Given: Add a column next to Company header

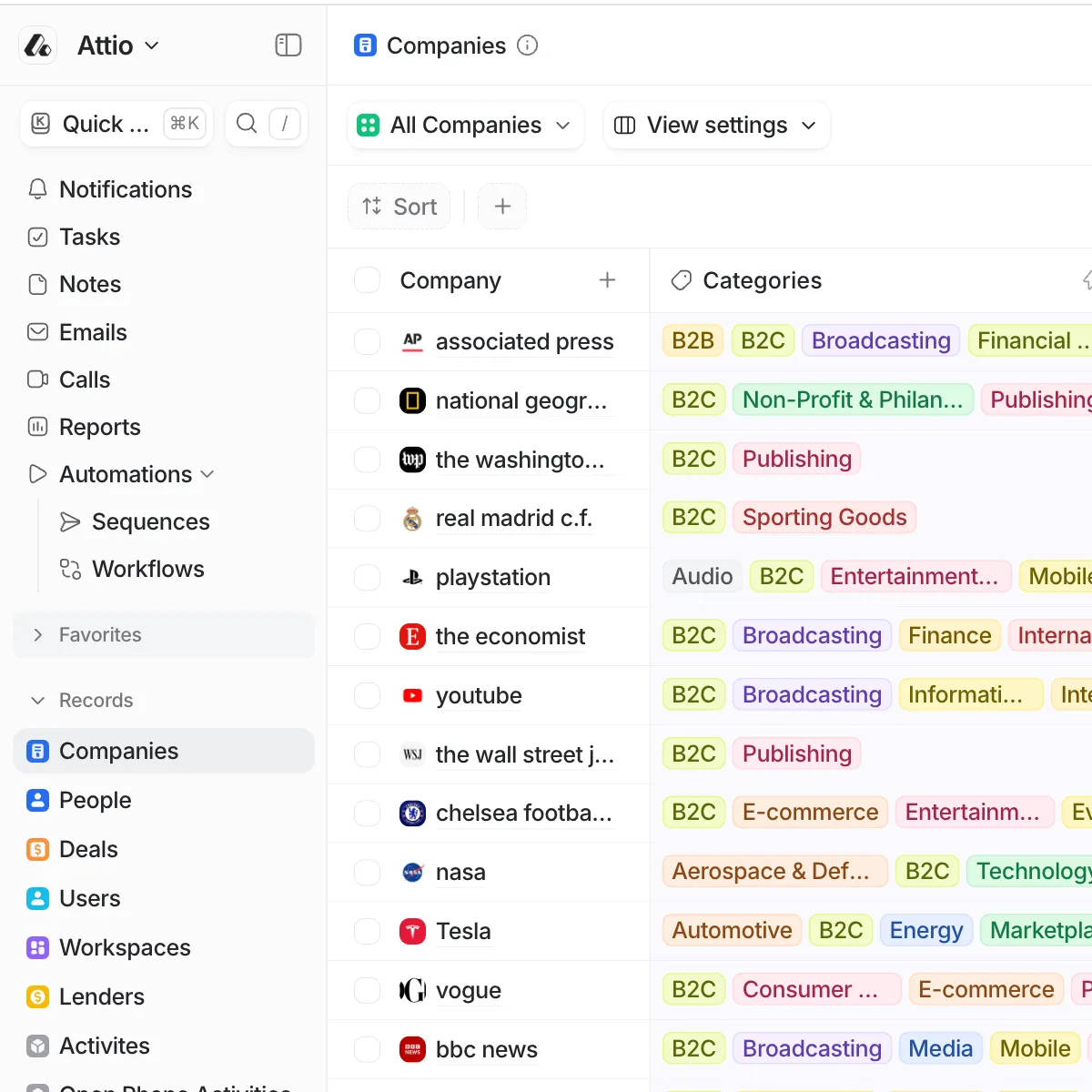Looking at the screenshot, I should 608,280.
